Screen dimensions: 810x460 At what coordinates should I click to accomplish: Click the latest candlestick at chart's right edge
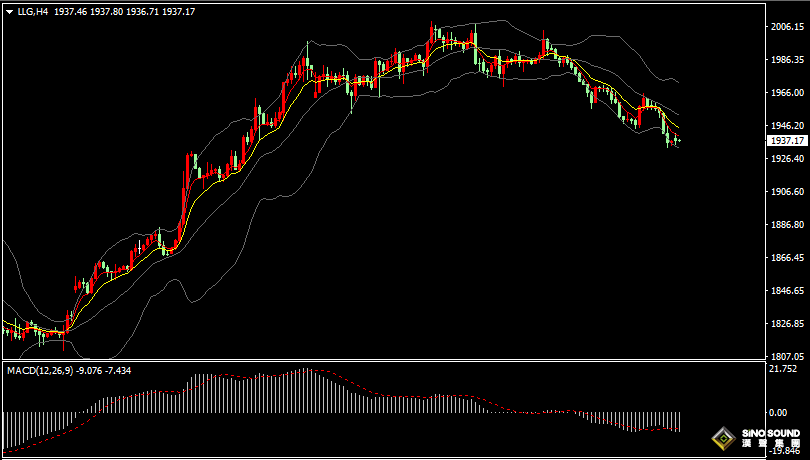(679, 140)
